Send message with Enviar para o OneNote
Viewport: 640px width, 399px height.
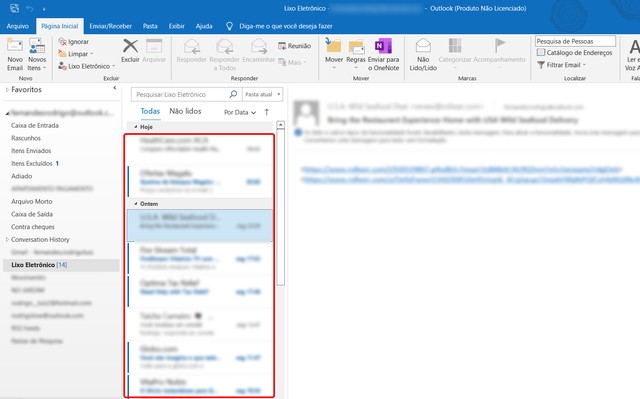click(383, 55)
